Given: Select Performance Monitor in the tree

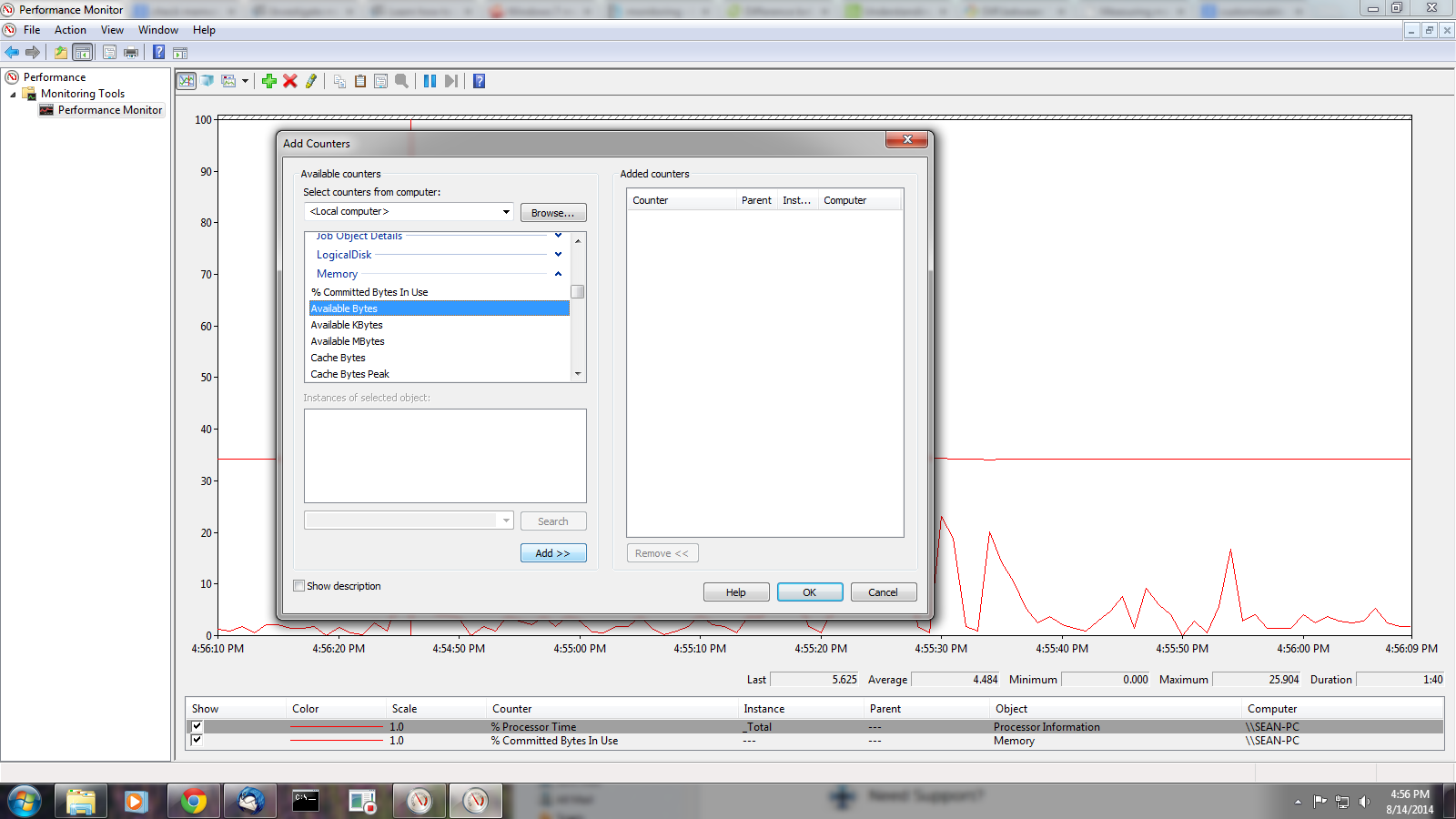Looking at the screenshot, I should tap(110, 110).
